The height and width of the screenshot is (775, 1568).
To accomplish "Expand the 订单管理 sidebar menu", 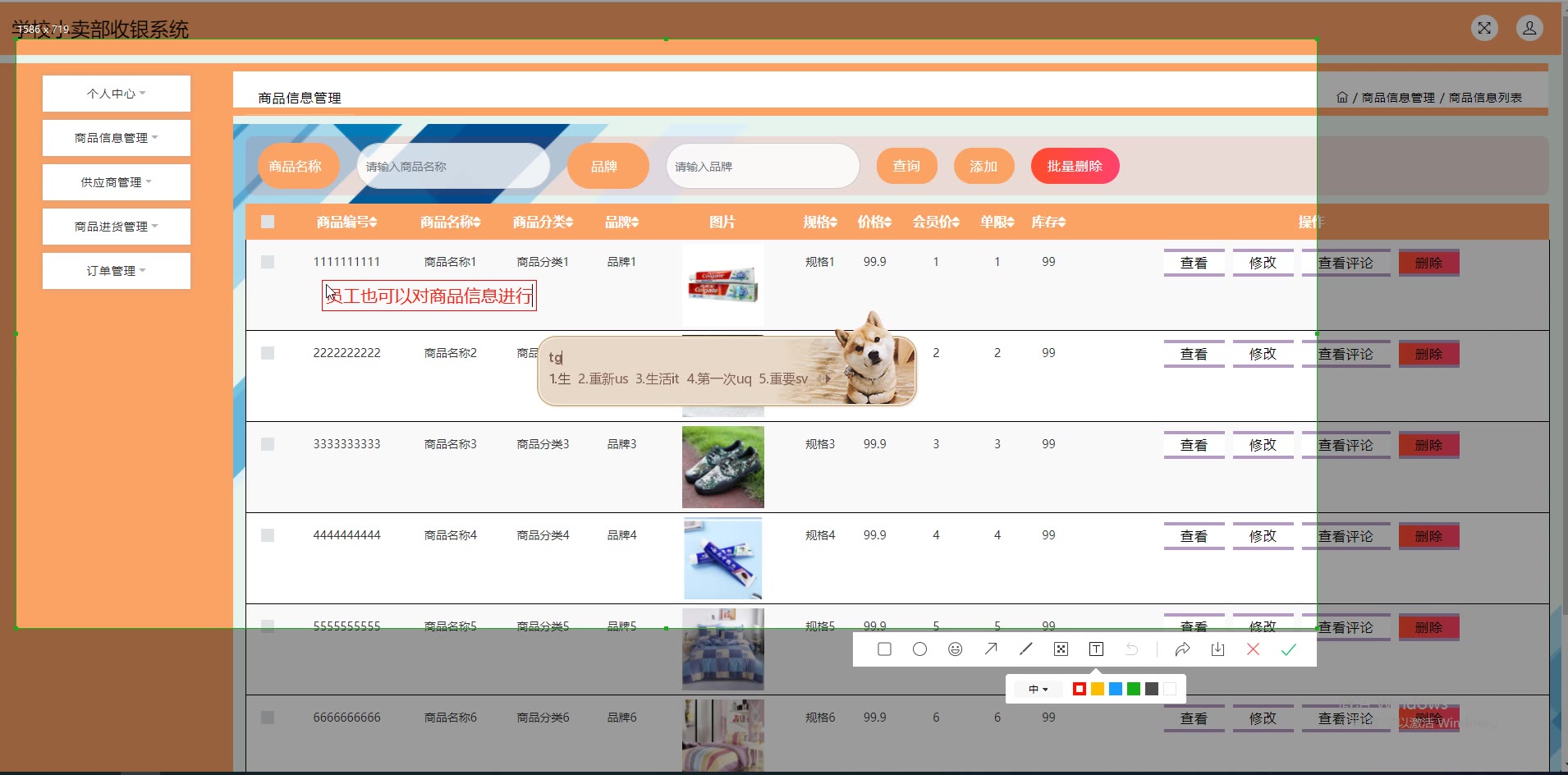I will [117, 271].
